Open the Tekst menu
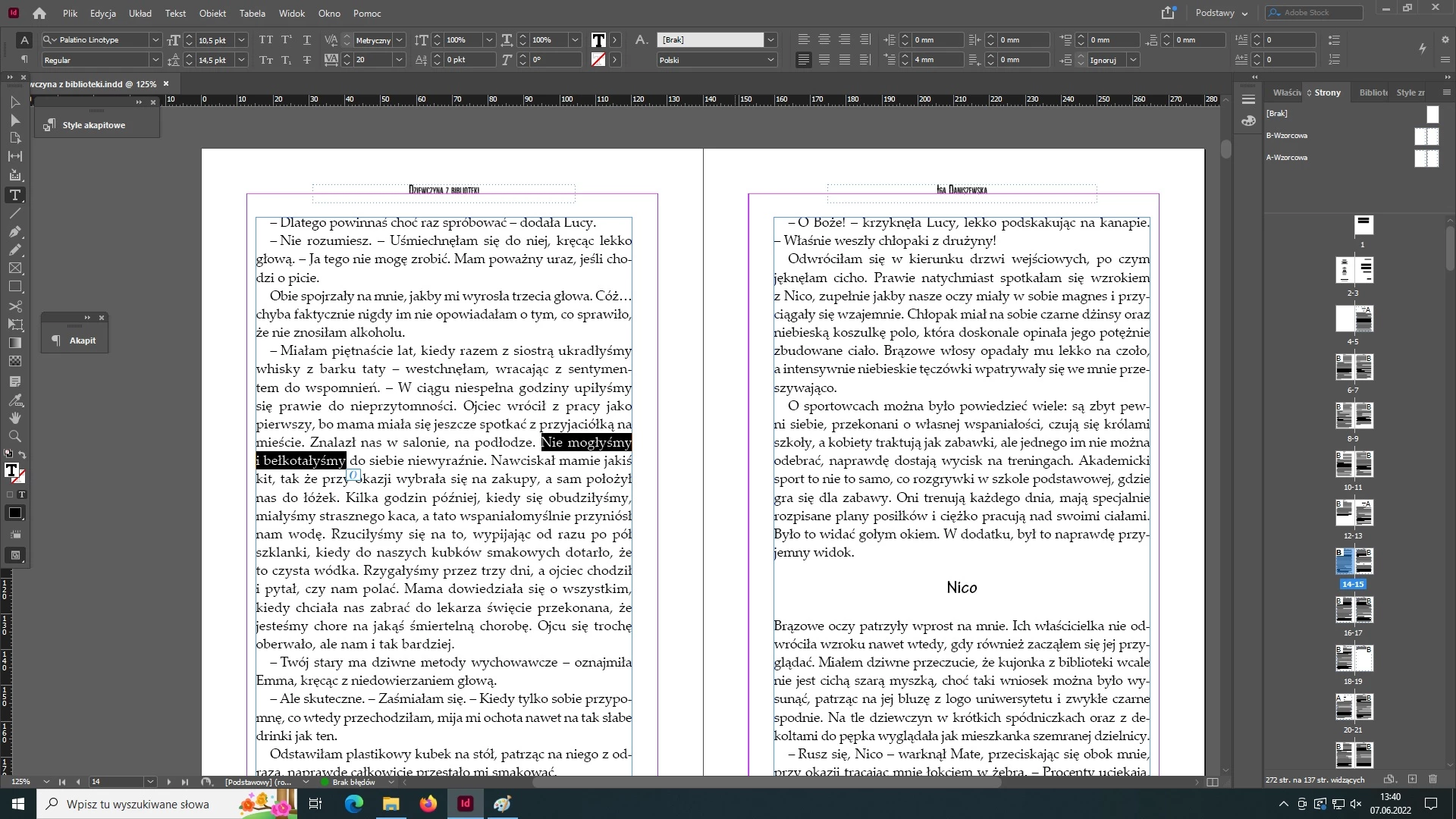Viewport: 1456px width, 819px height. (175, 13)
